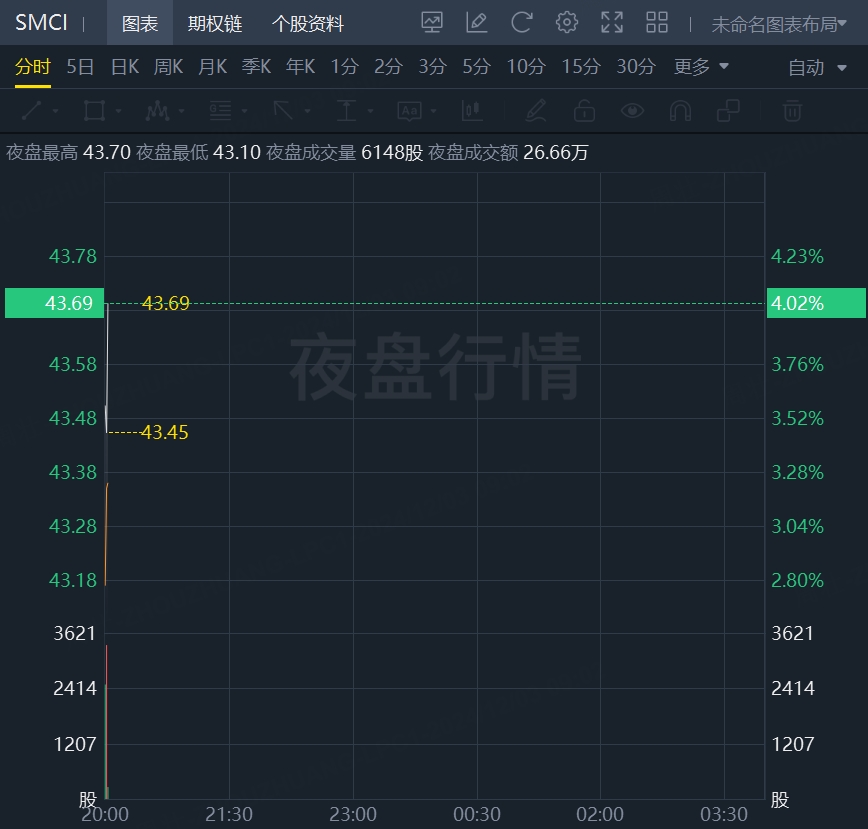Expand the wave pattern tool options
The height and width of the screenshot is (829, 868).
(x=182, y=111)
